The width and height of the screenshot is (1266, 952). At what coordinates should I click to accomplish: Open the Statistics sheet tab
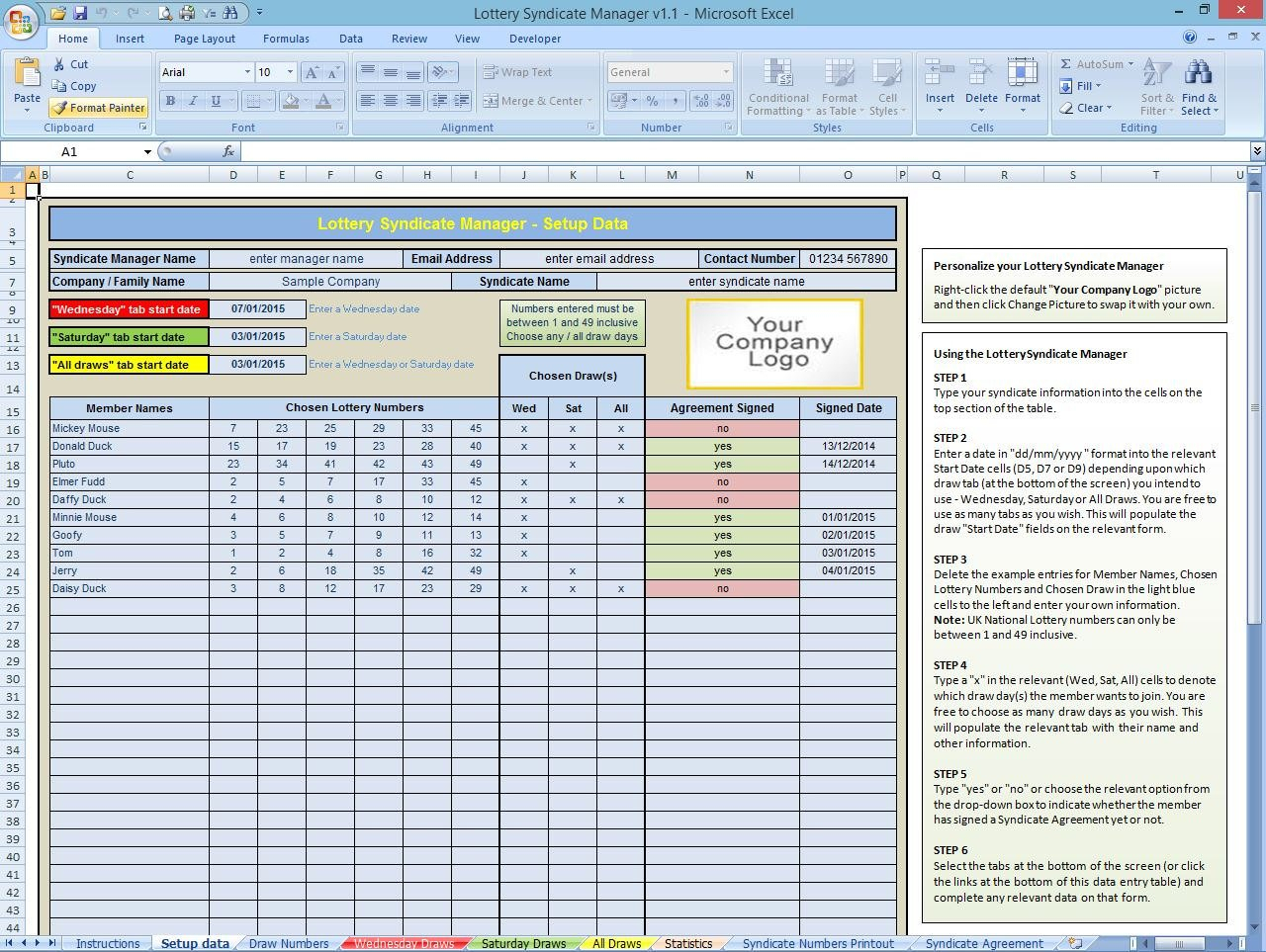688,943
